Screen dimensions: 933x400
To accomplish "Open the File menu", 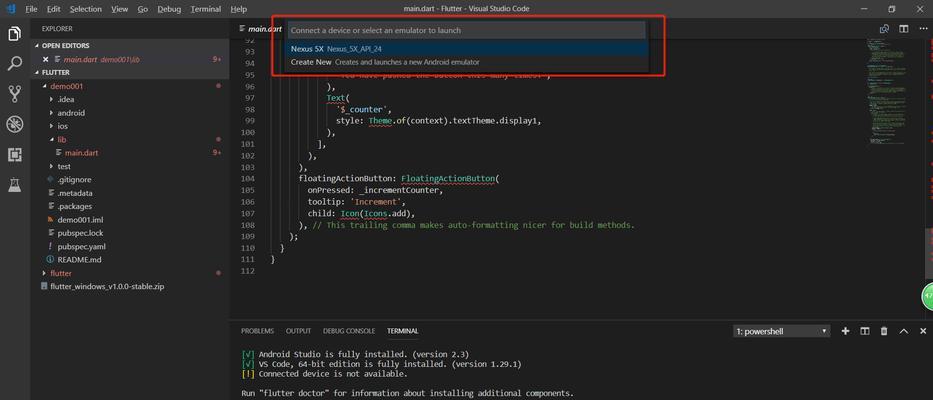I will click(x=32, y=9).
